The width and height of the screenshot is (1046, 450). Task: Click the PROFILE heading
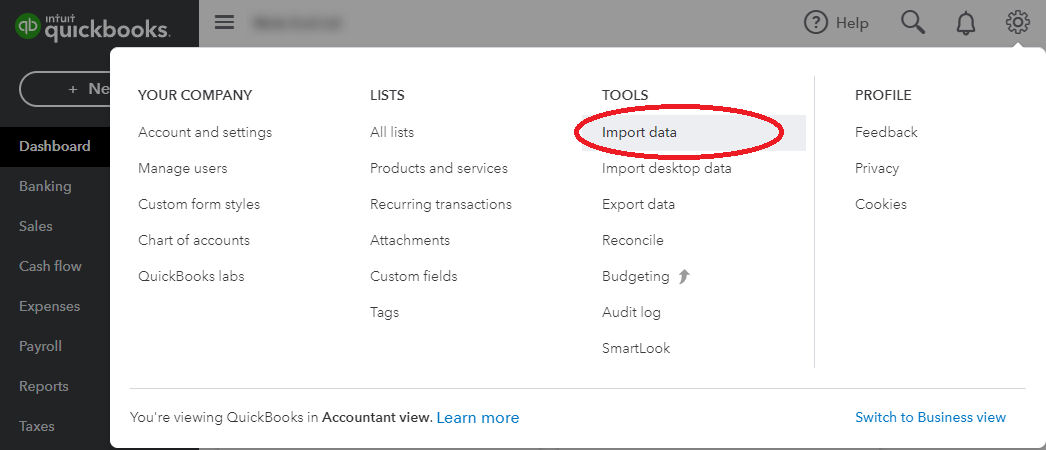[883, 95]
